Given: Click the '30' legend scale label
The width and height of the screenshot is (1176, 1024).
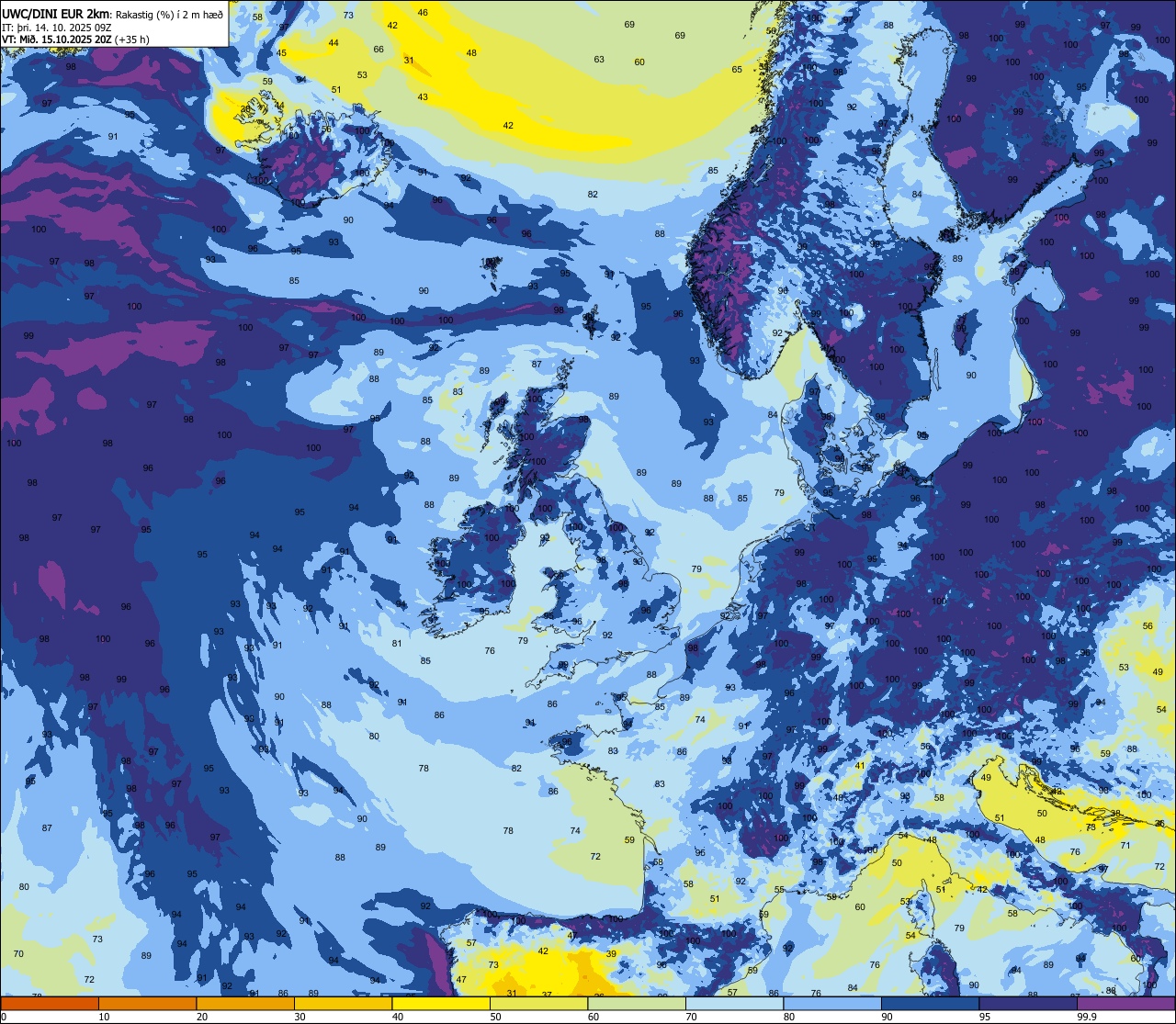Looking at the screenshot, I should 300,1017.
